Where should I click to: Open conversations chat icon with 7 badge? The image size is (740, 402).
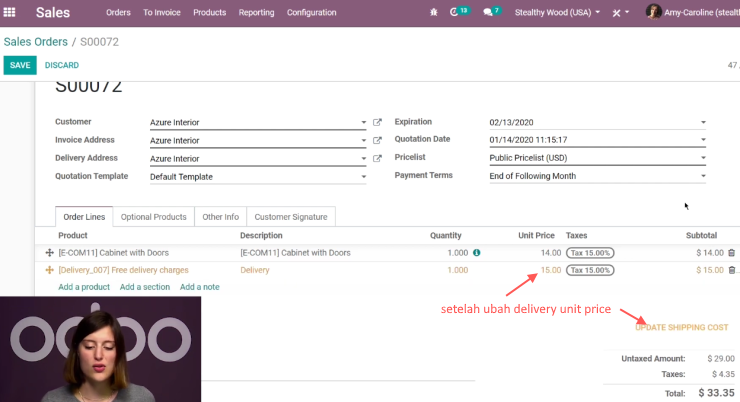492,12
